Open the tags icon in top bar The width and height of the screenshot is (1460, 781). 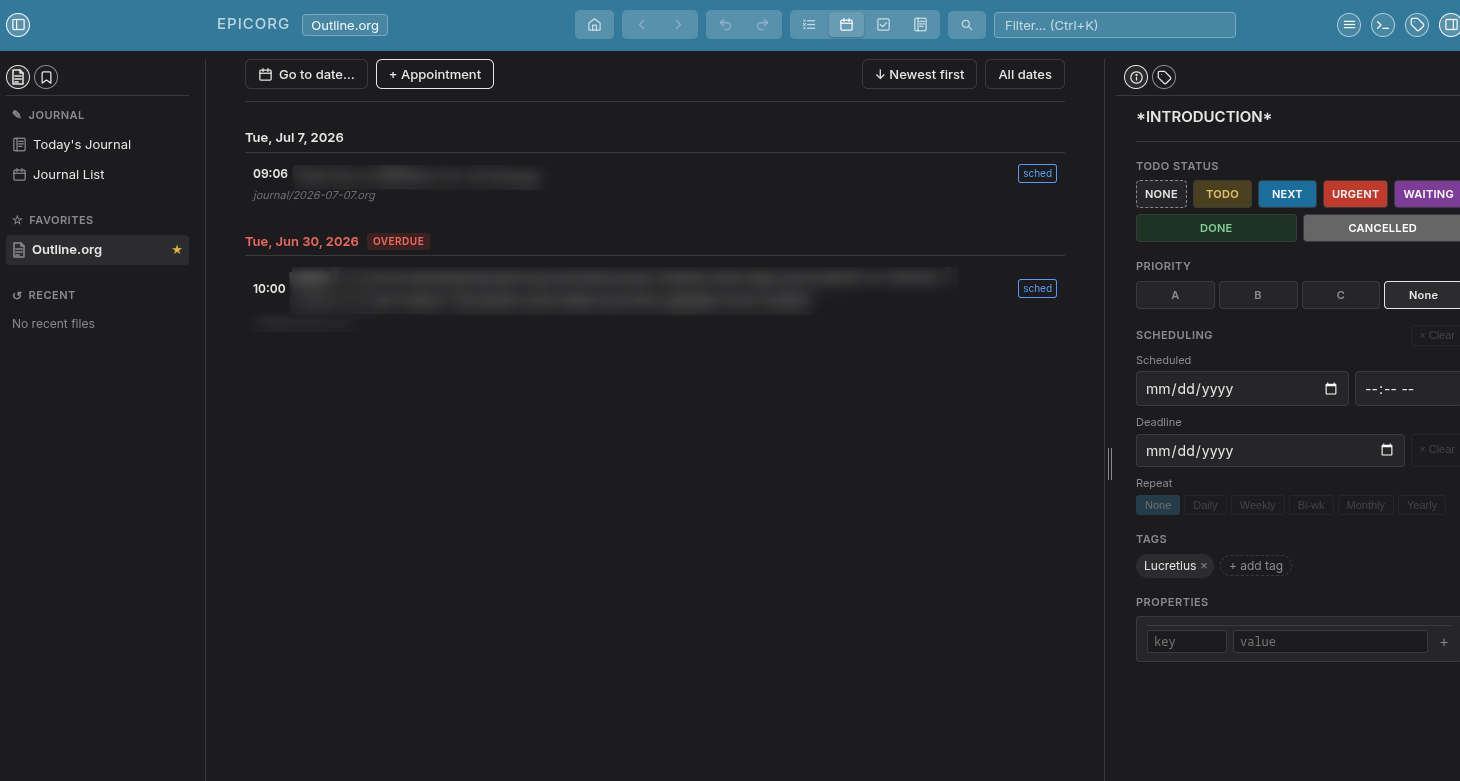click(1417, 25)
